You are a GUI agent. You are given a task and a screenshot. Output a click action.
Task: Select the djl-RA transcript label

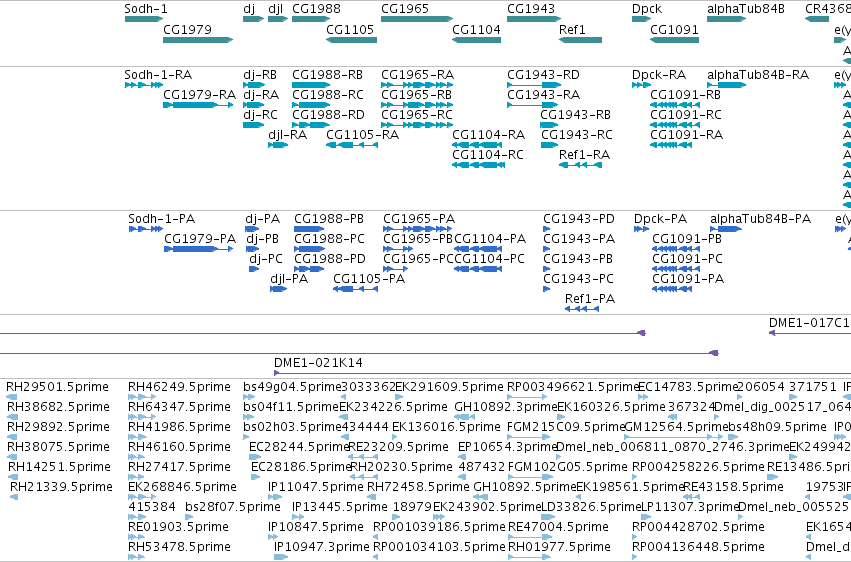[288, 135]
